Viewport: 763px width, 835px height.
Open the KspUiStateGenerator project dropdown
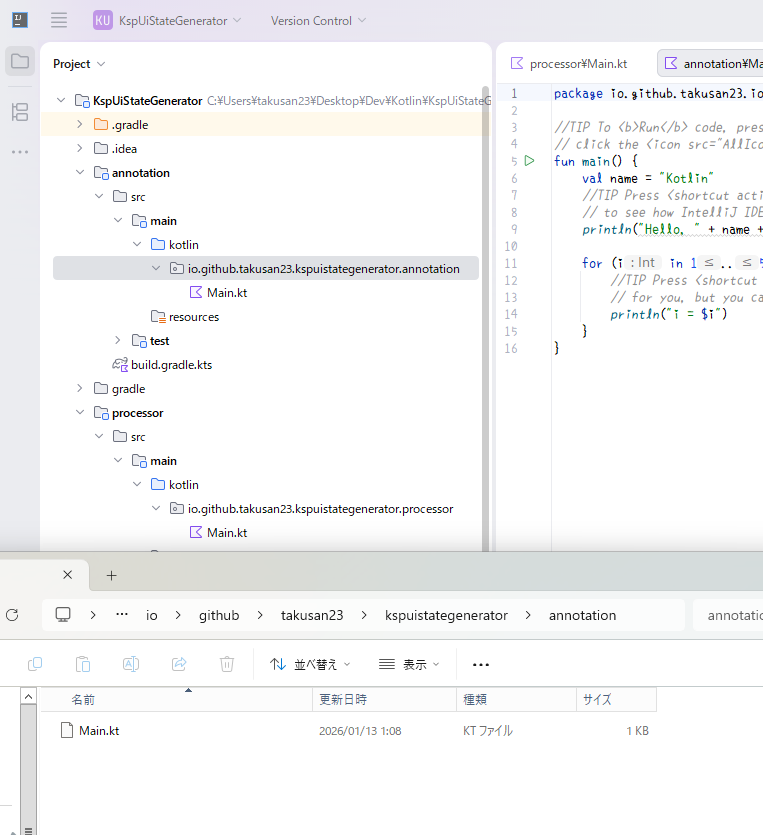tap(168, 20)
